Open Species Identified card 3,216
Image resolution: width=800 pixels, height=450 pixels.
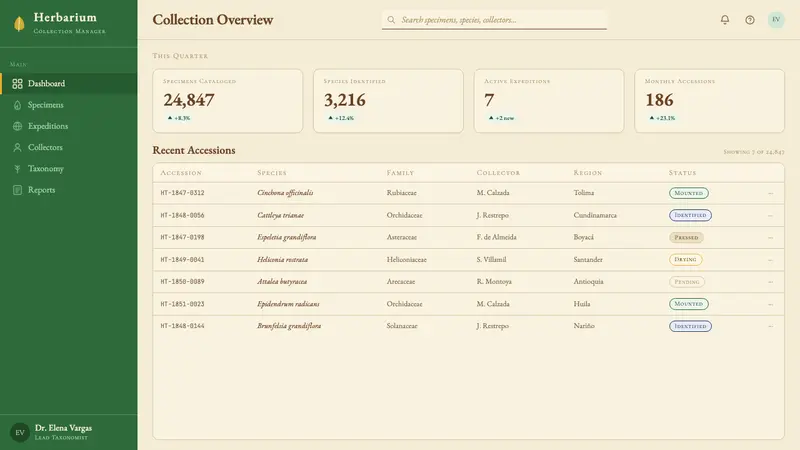tap(388, 101)
